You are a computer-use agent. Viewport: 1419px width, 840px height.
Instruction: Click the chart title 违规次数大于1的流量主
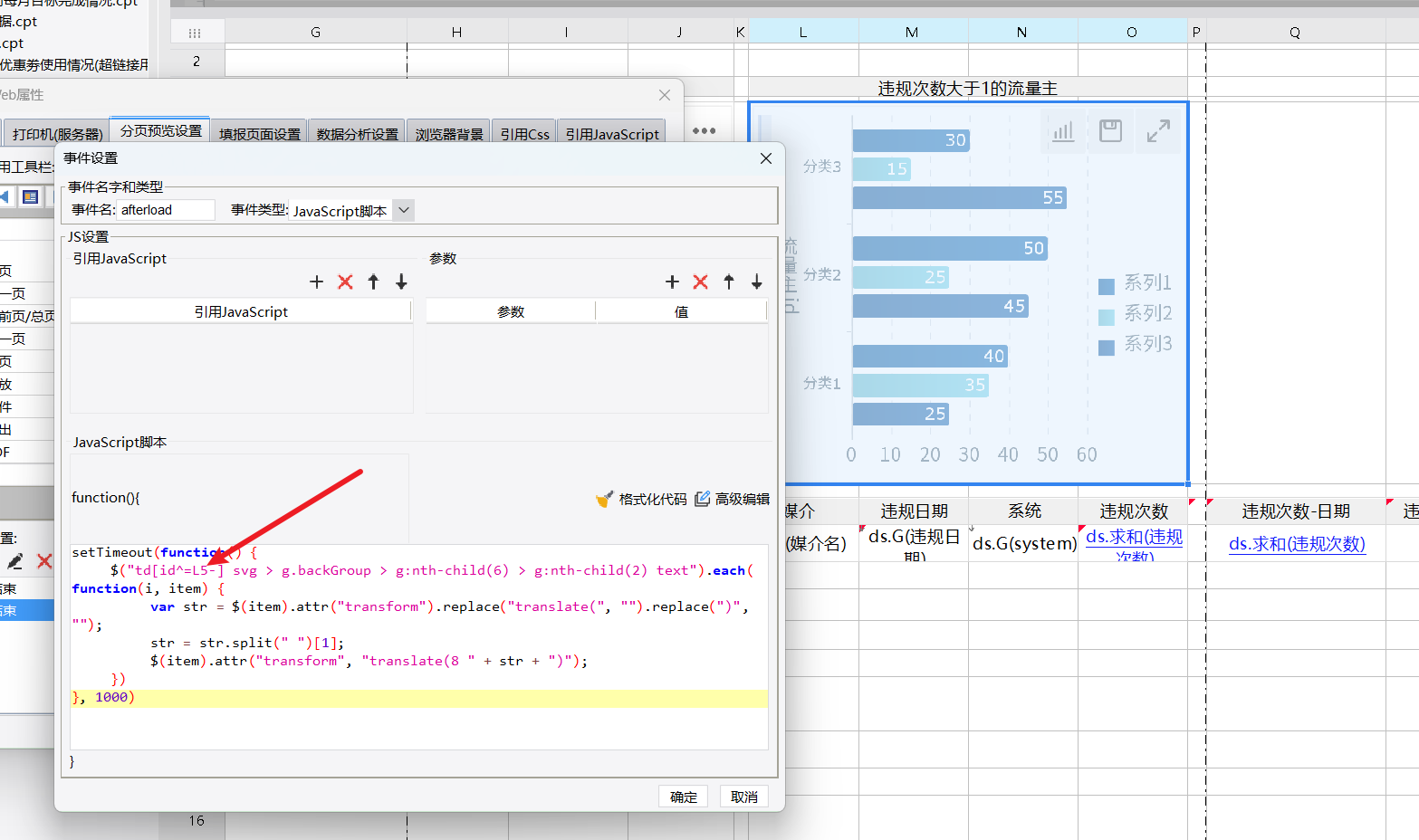967,89
